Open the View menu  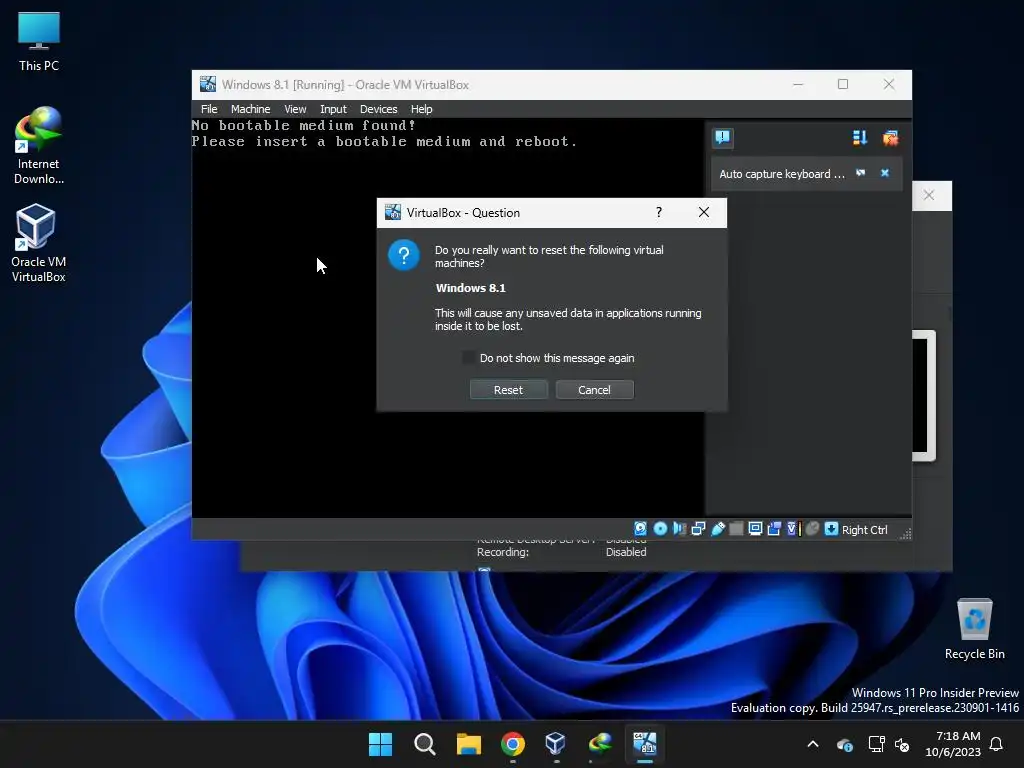295,109
